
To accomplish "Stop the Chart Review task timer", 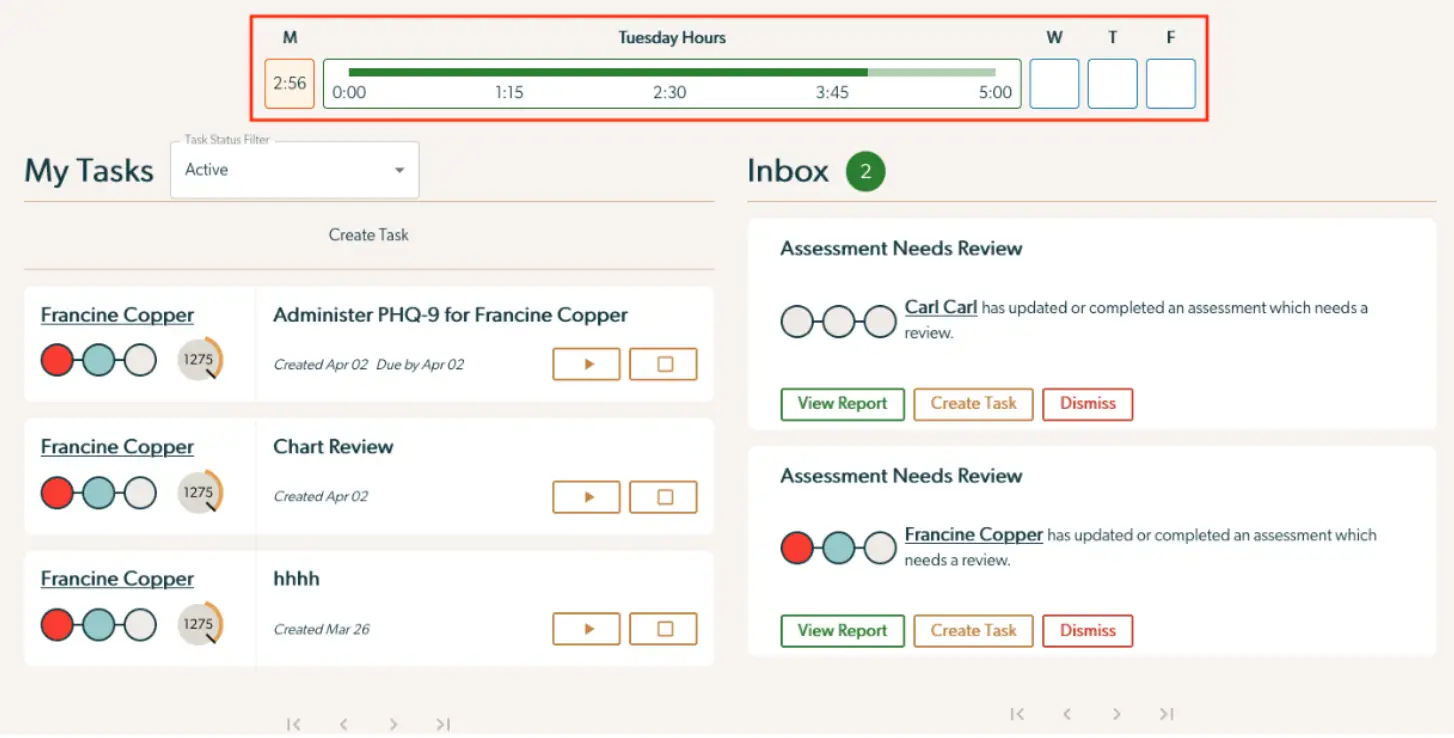I will pyautogui.click(x=663, y=497).
